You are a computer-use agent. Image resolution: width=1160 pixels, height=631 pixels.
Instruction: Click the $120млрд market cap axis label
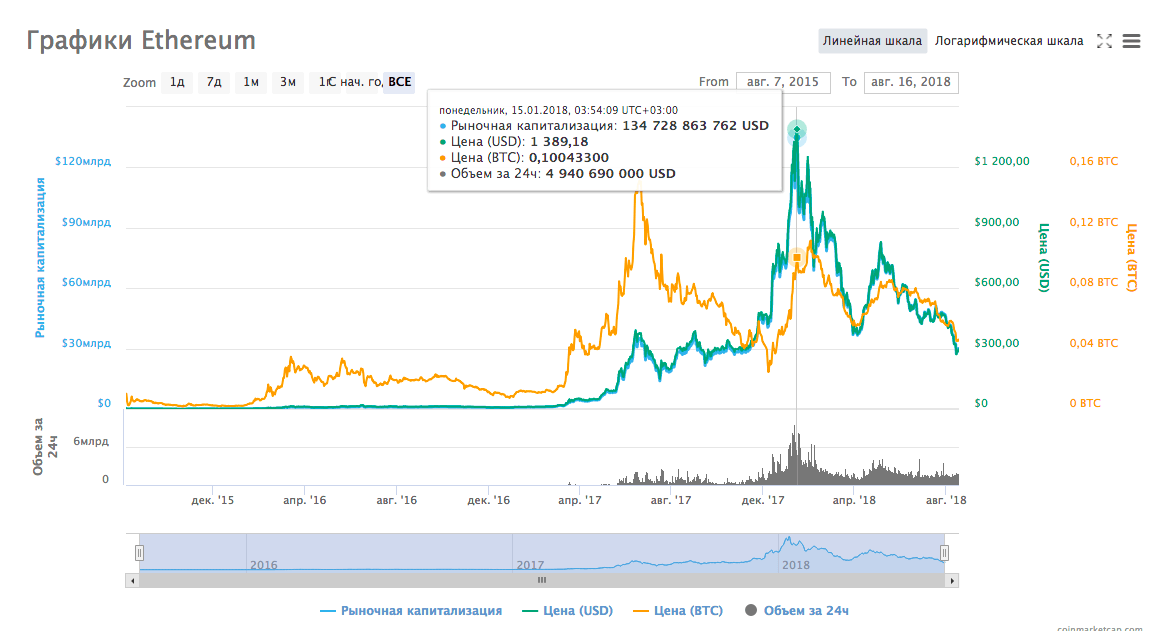pos(83,161)
